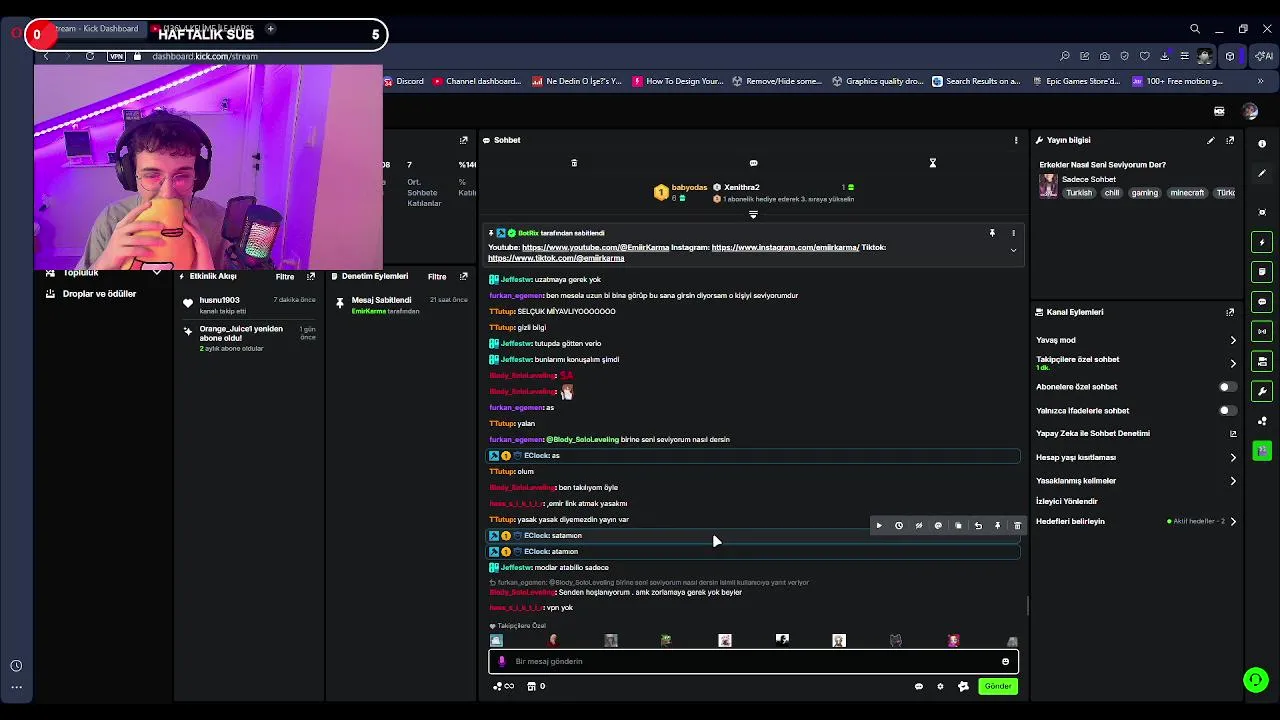Click the 'husnu1903' follow activity entry

pyautogui.click(x=250, y=305)
